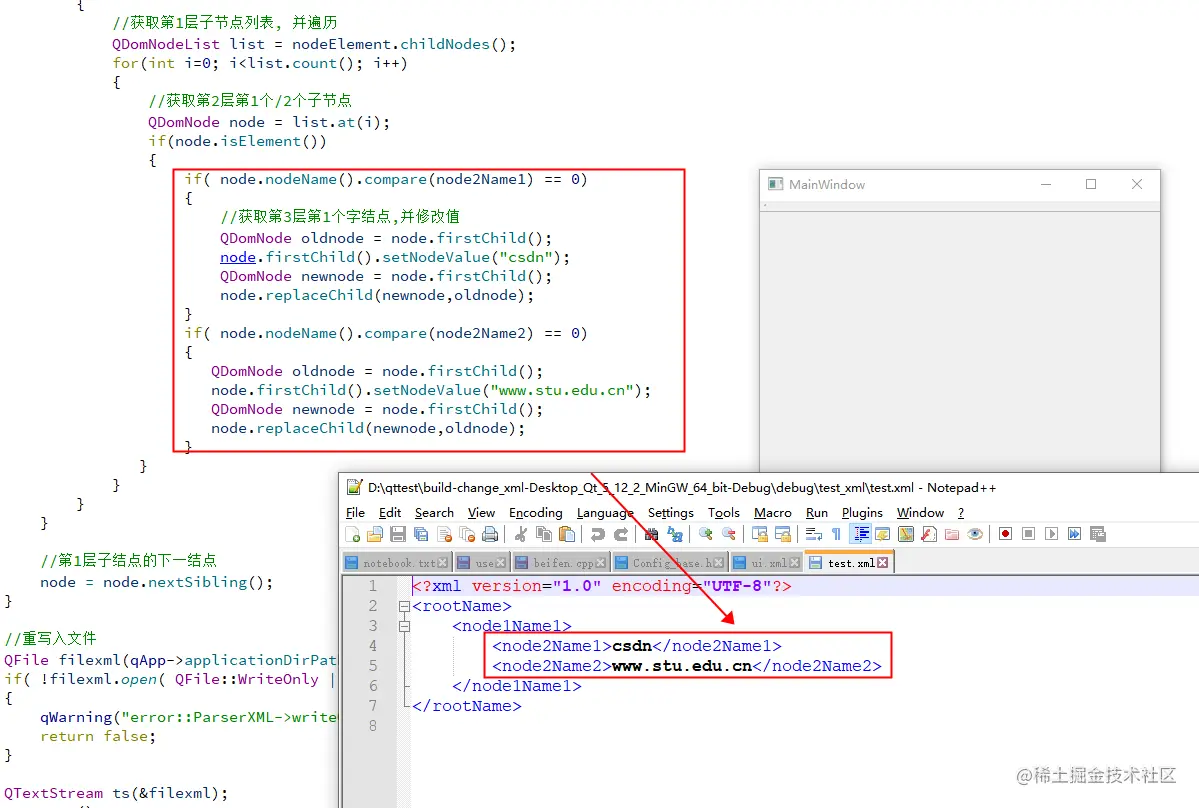This screenshot has width=1199, height=808.
Task: Open Folder as Workspace icon
Action: point(951,534)
